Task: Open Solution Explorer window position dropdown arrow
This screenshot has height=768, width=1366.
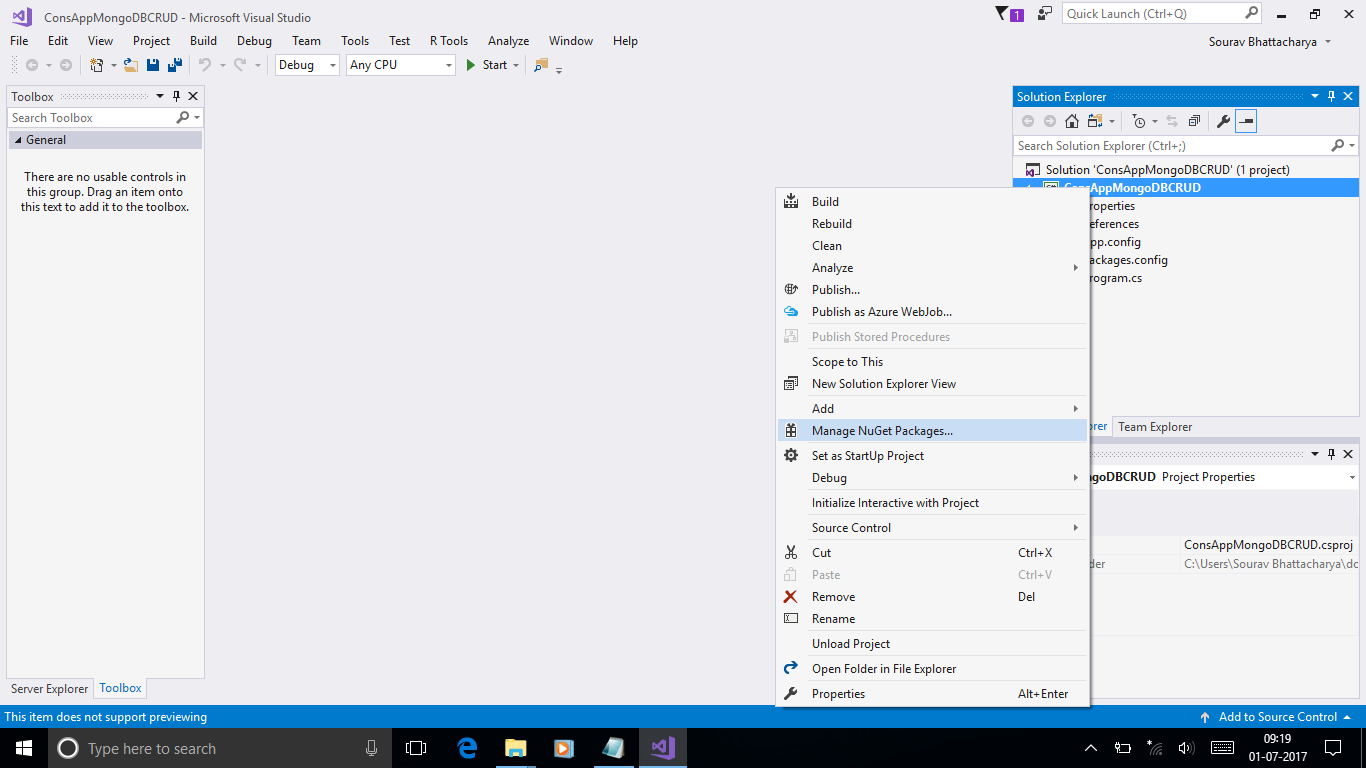Action: point(1315,96)
